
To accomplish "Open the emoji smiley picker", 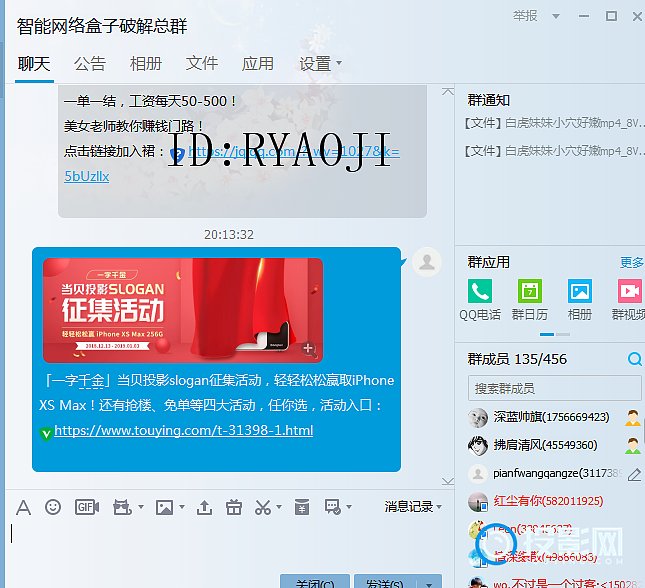I will [x=53, y=507].
